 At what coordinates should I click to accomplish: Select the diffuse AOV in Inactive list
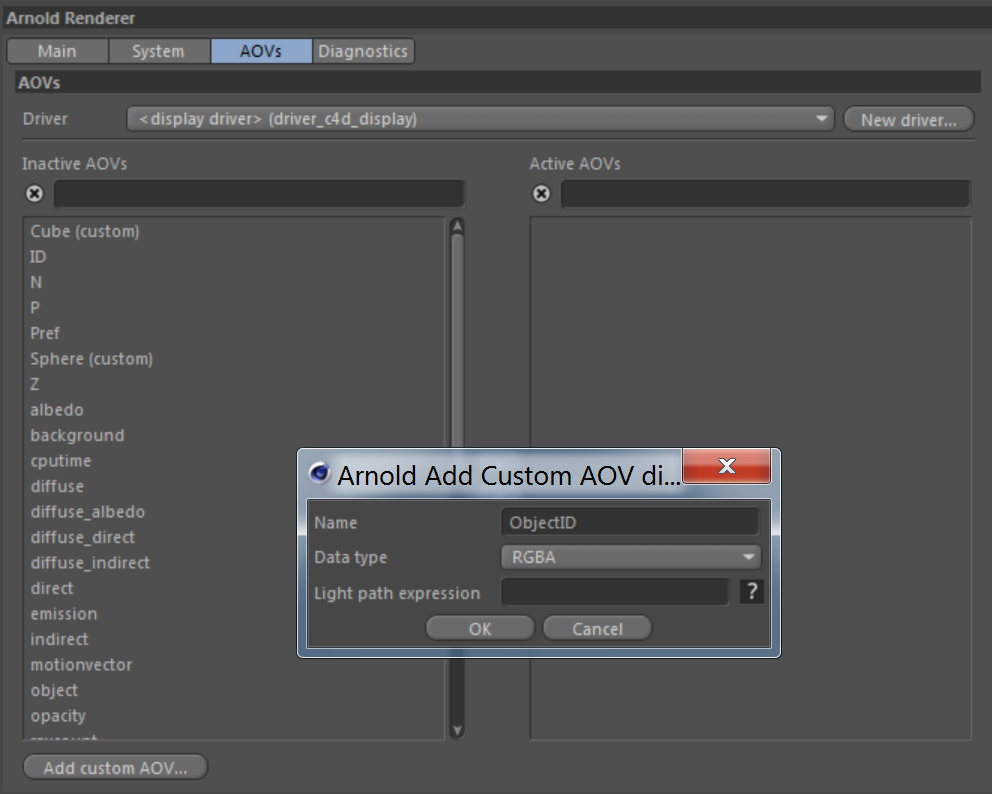[x=56, y=486]
